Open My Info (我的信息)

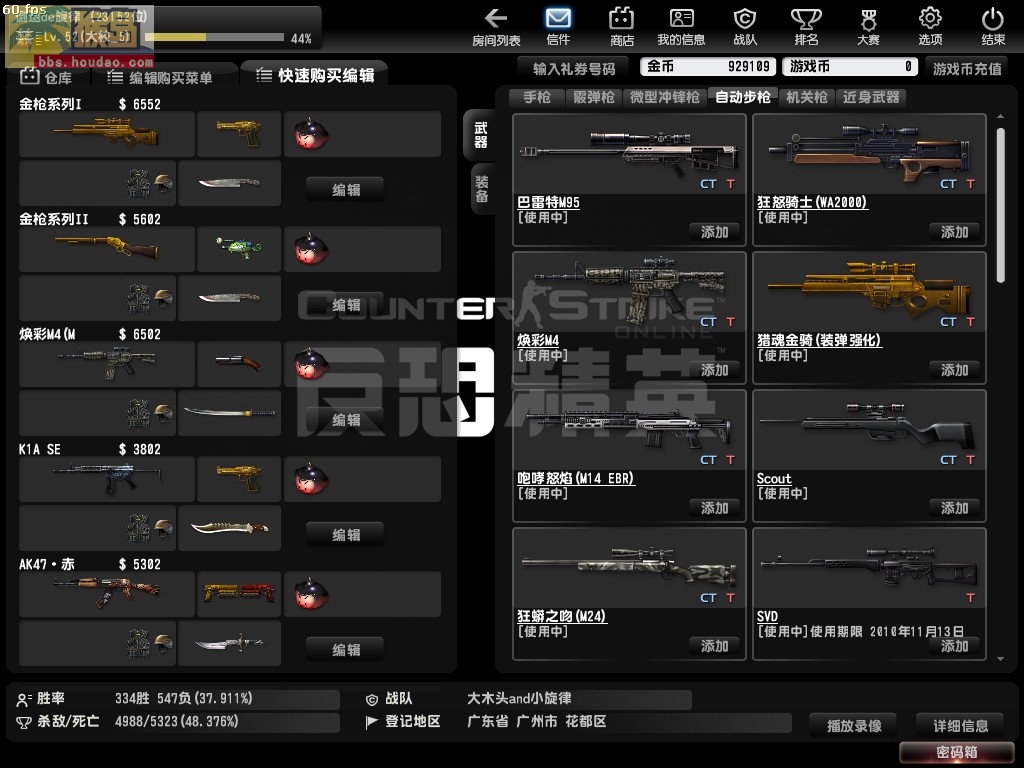point(681,26)
